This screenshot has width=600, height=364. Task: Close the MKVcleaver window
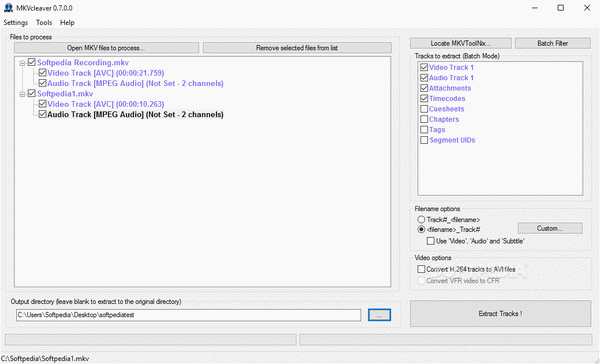[587, 8]
